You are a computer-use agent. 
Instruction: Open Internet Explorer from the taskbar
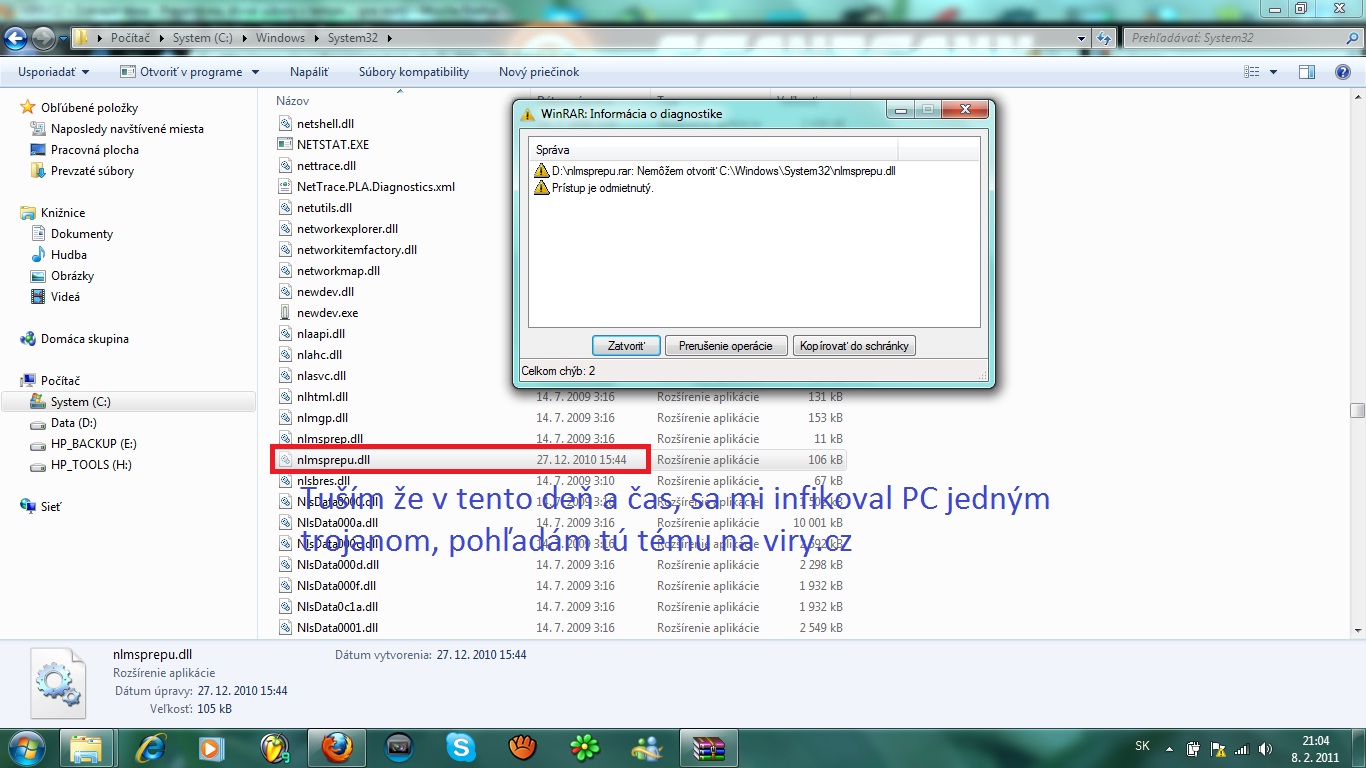(x=151, y=747)
